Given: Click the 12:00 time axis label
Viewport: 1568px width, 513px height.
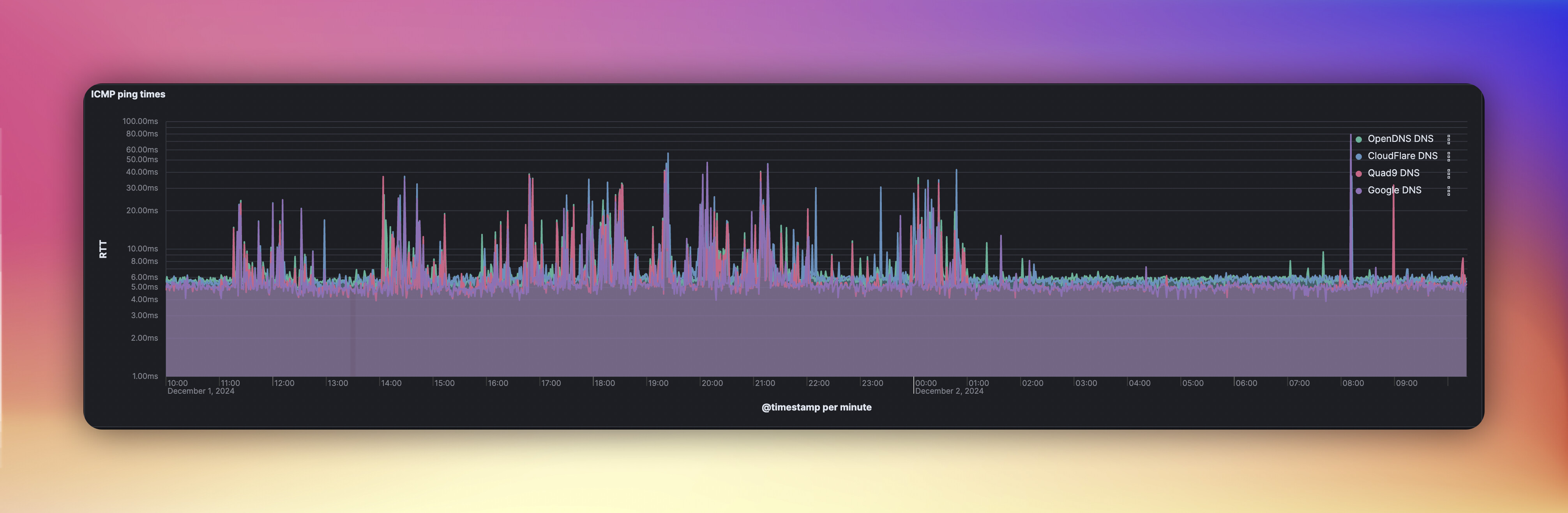Looking at the screenshot, I should (x=284, y=383).
